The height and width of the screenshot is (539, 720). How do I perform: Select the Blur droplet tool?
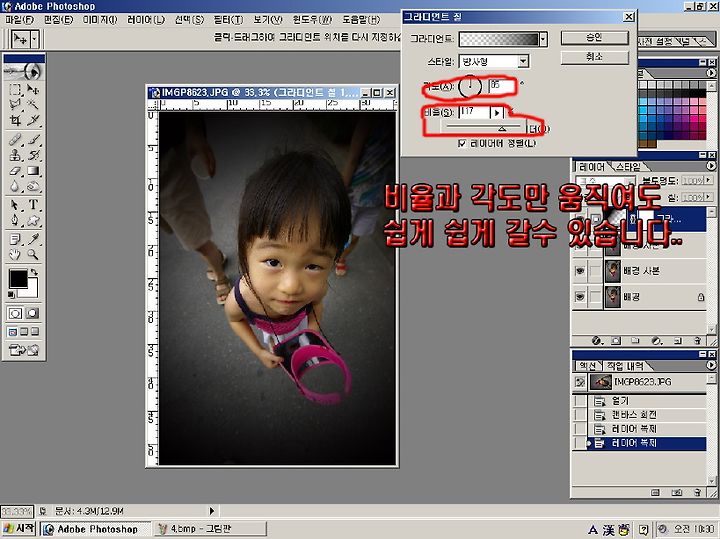15,186
